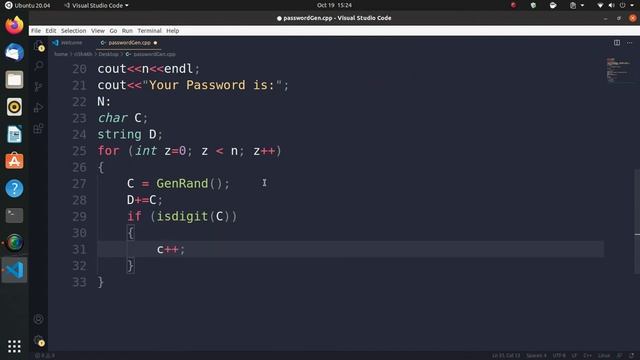Viewport: 640px width, 360px height.
Task: Click the red recording indicator in the top bar
Action: point(513,5)
